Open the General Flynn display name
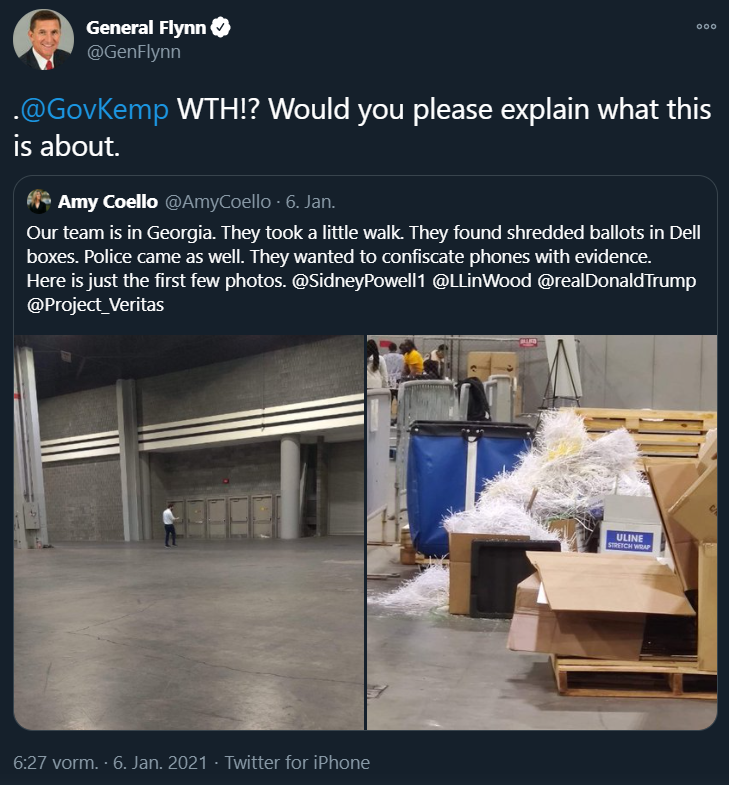Viewport: 729px width, 785px height. [x=146, y=28]
